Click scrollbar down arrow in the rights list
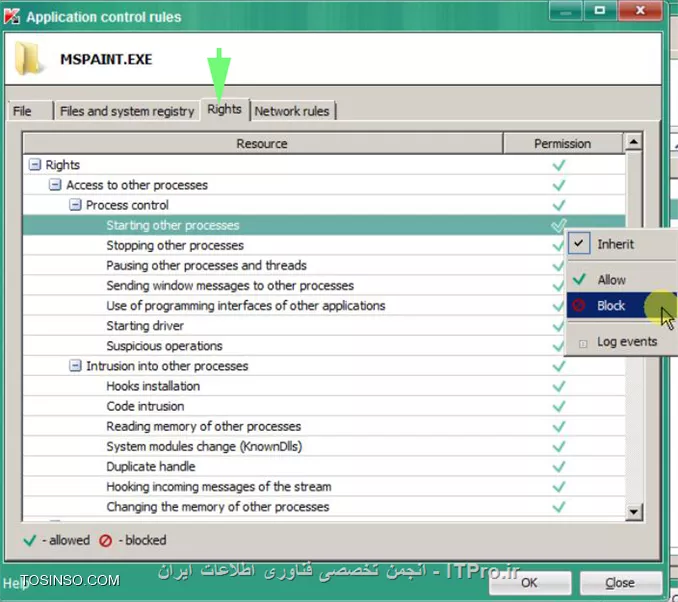Image resolution: width=678 pixels, height=602 pixels. [633, 512]
